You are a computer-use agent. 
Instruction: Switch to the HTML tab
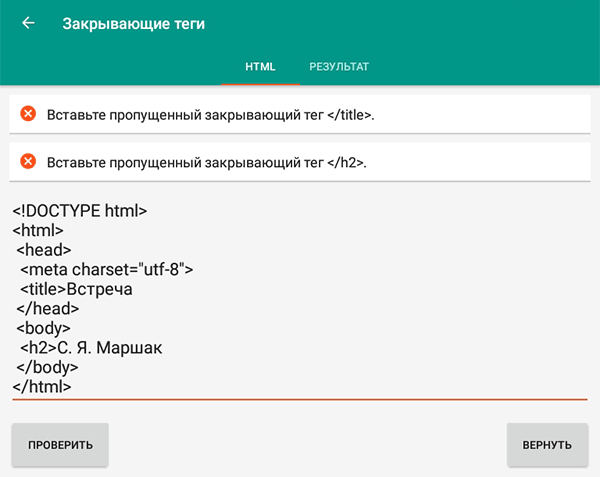click(260, 67)
